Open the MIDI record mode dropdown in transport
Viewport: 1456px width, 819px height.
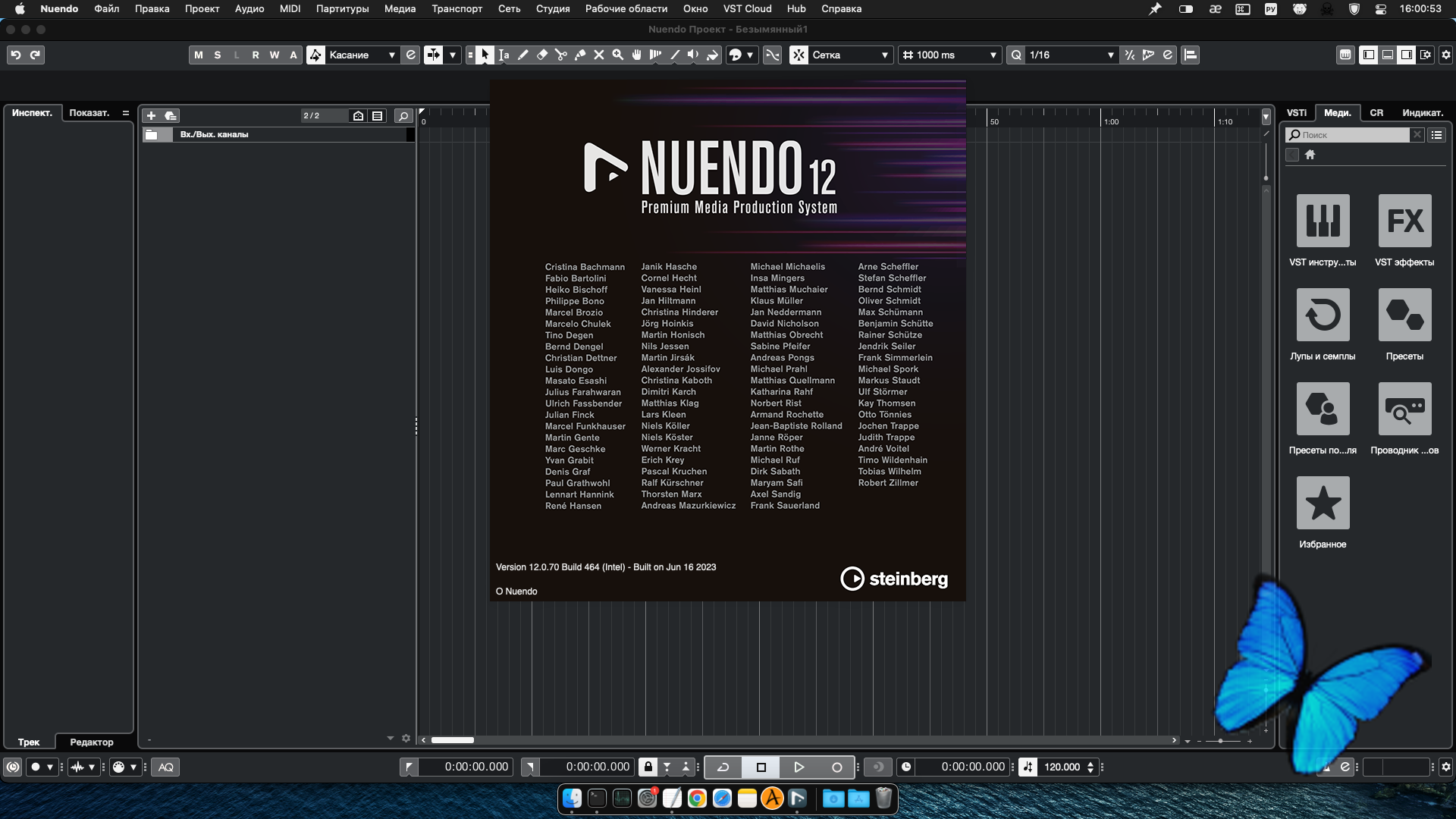(x=125, y=767)
